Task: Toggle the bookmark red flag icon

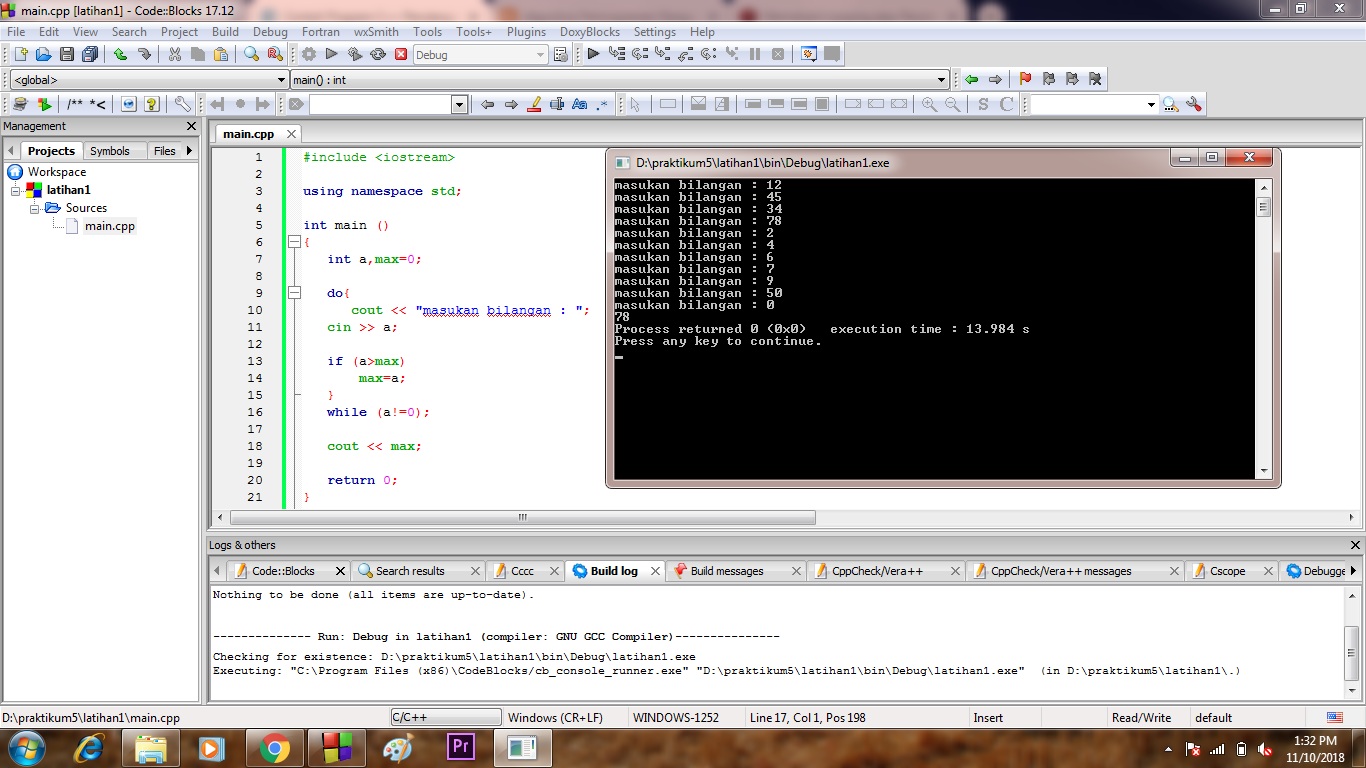Action: [x=1025, y=79]
